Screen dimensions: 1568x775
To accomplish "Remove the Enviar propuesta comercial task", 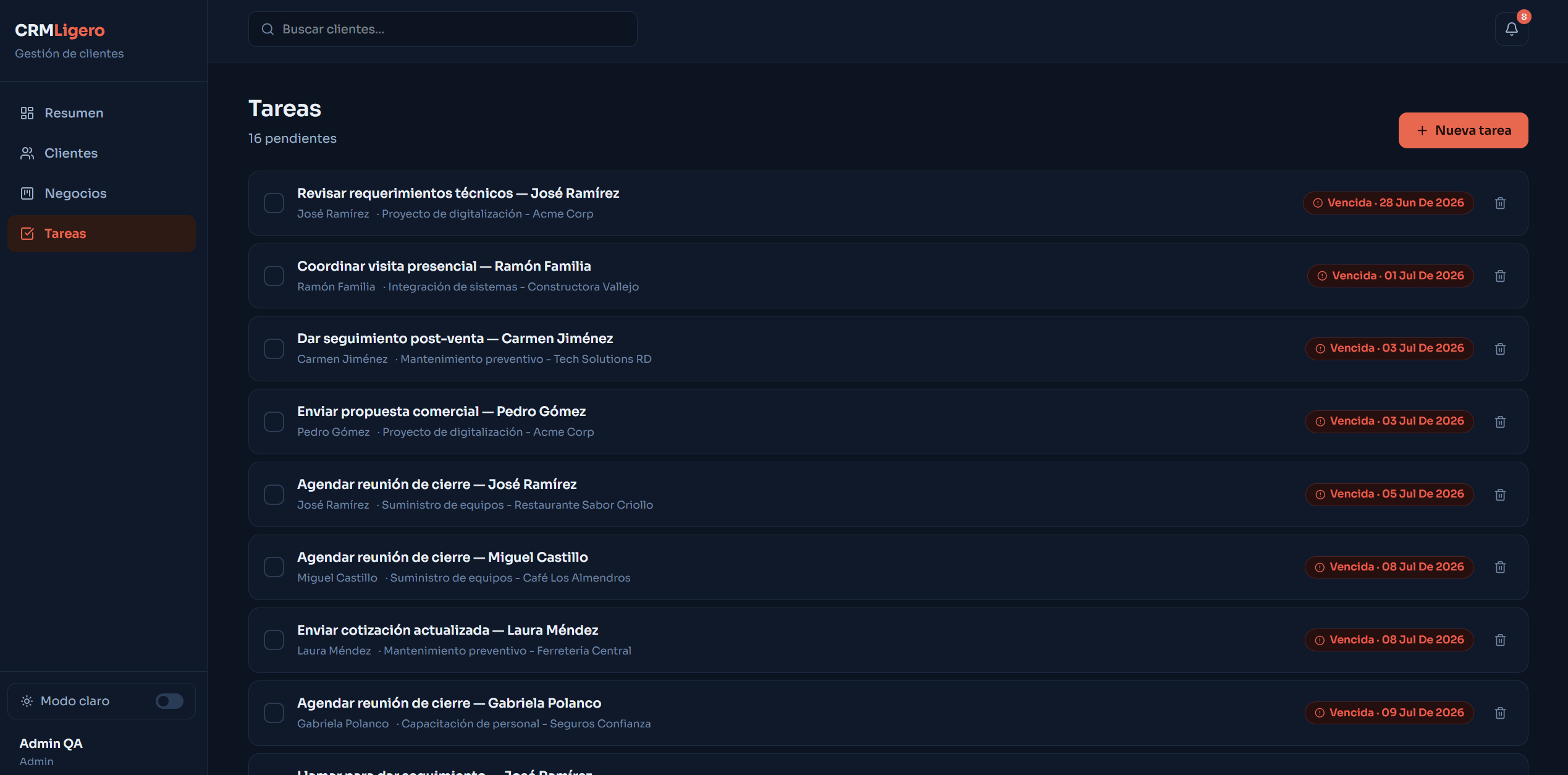I will 1500,422.
